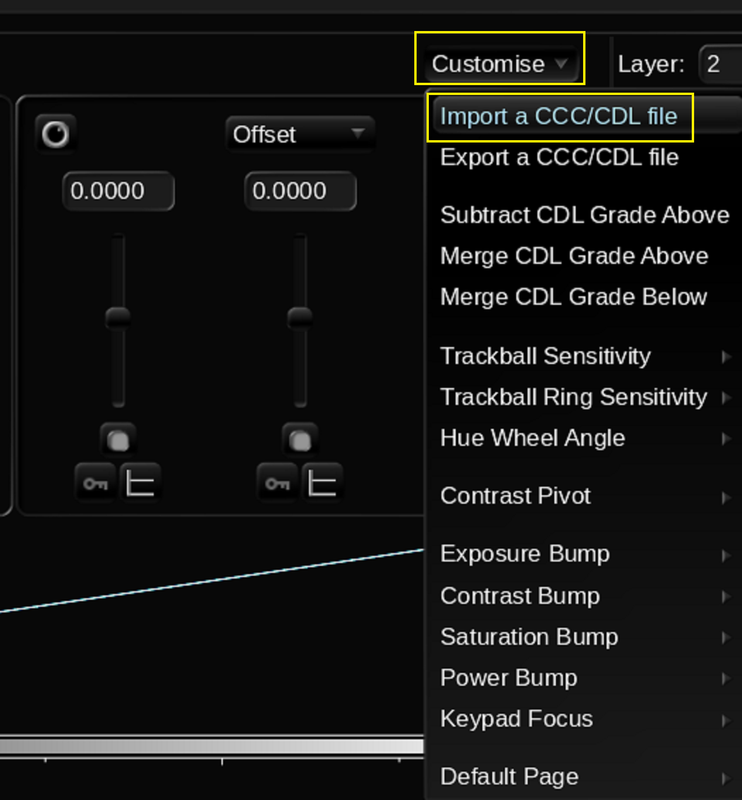Viewport: 742px width, 800px height.
Task: Click the grey gradient bar at bottom
Action: point(212,746)
